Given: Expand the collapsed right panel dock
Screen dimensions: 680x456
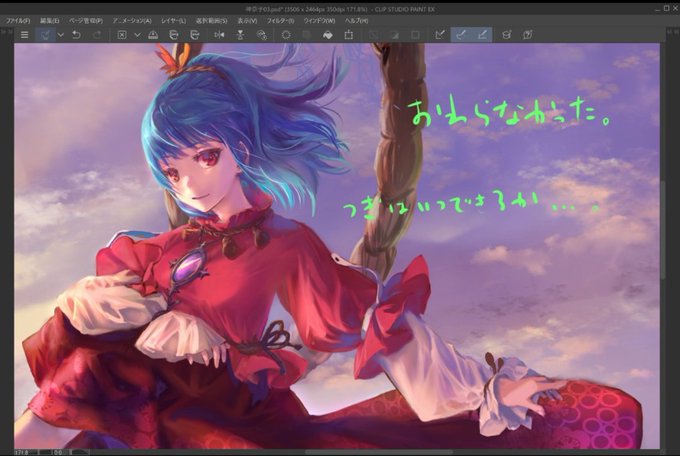Looking at the screenshot, I should pos(673,31).
